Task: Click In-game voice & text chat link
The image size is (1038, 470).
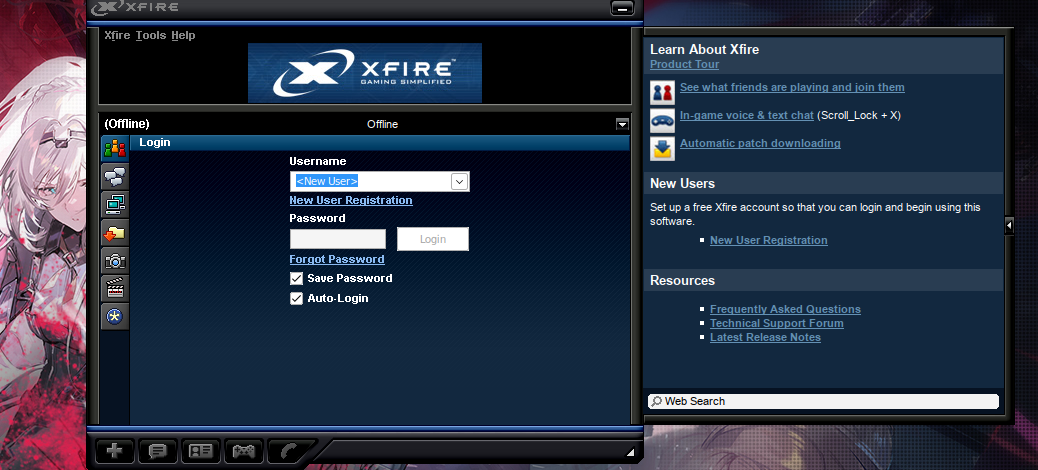Action: click(747, 115)
